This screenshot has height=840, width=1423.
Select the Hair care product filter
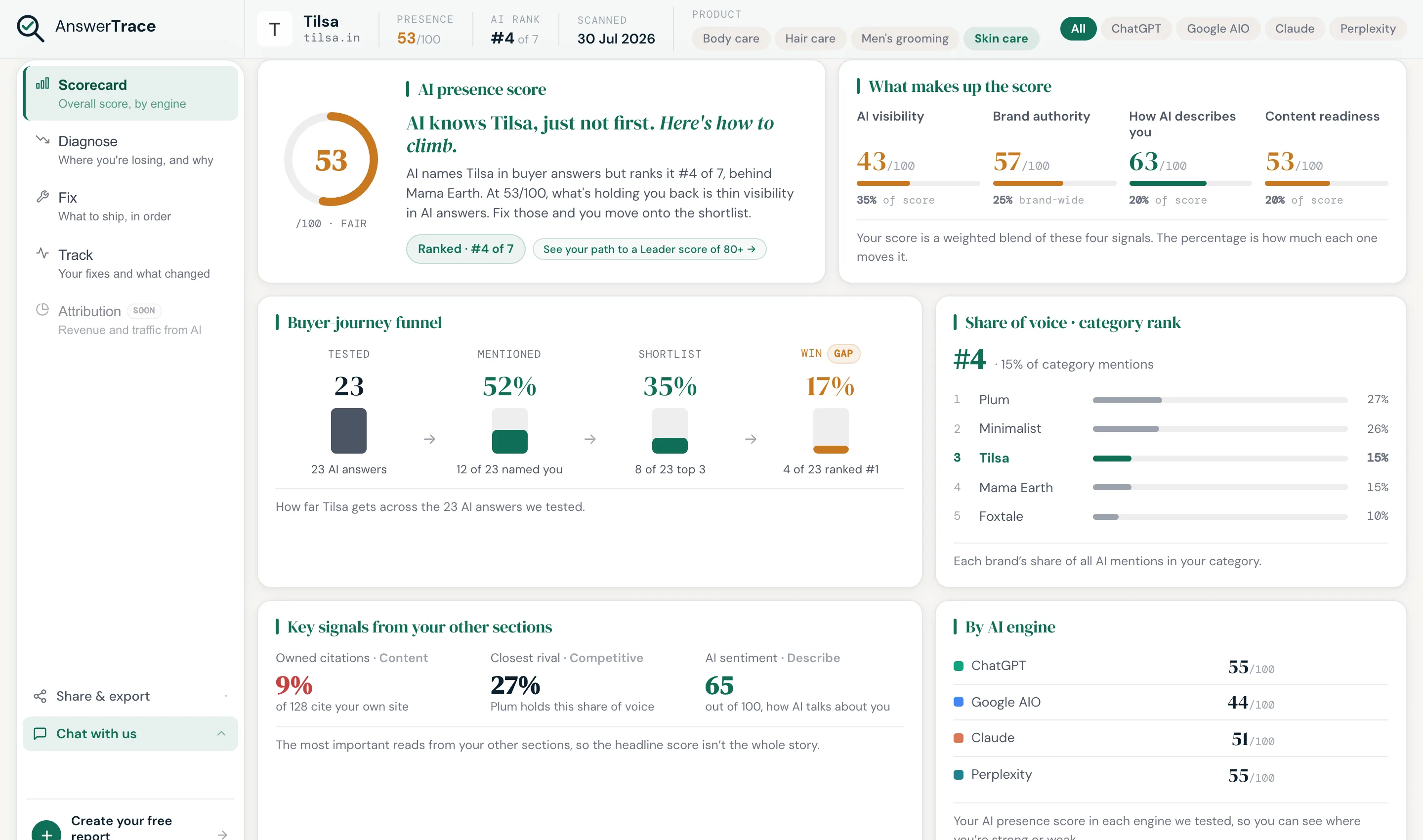[x=809, y=39]
